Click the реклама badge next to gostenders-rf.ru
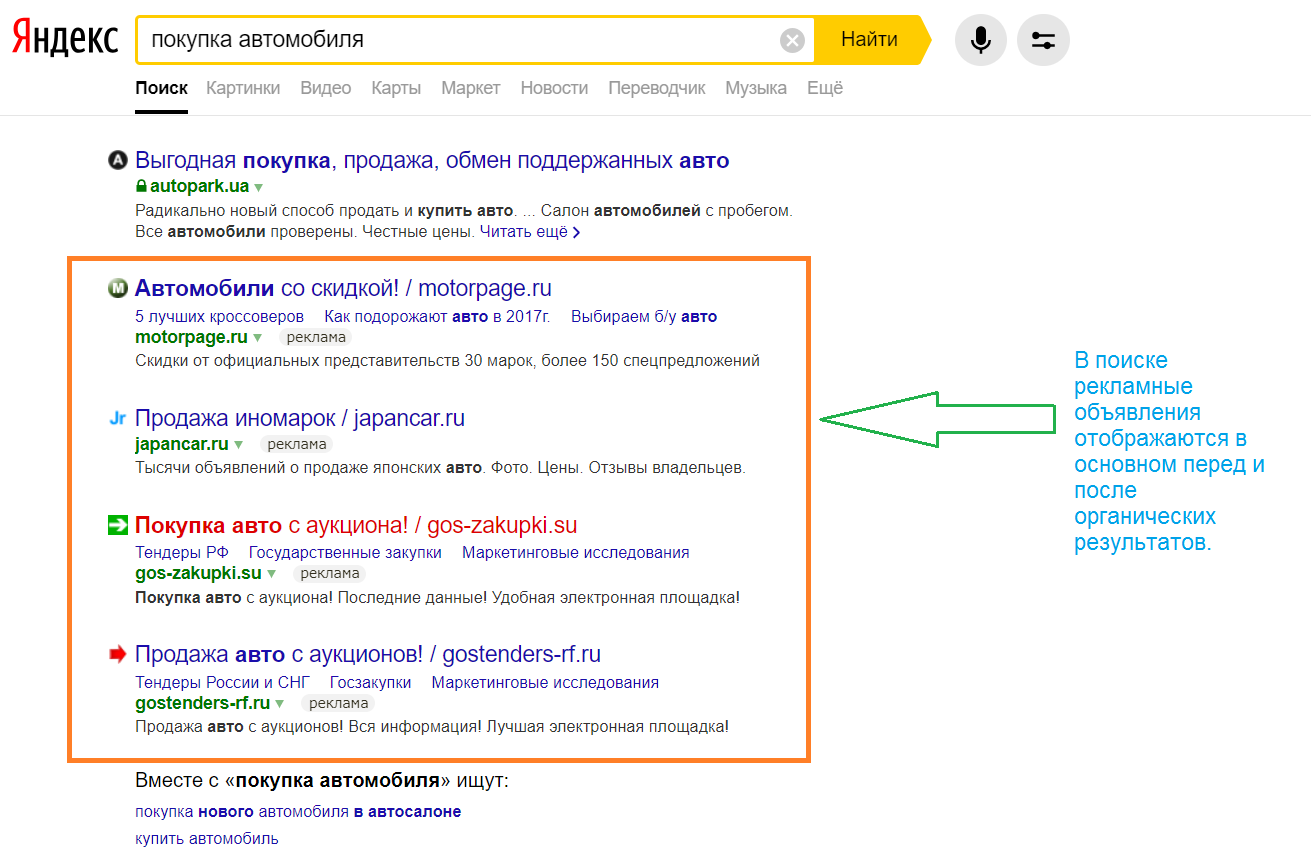The height and width of the screenshot is (858, 1311). pyautogui.click(x=338, y=703)
